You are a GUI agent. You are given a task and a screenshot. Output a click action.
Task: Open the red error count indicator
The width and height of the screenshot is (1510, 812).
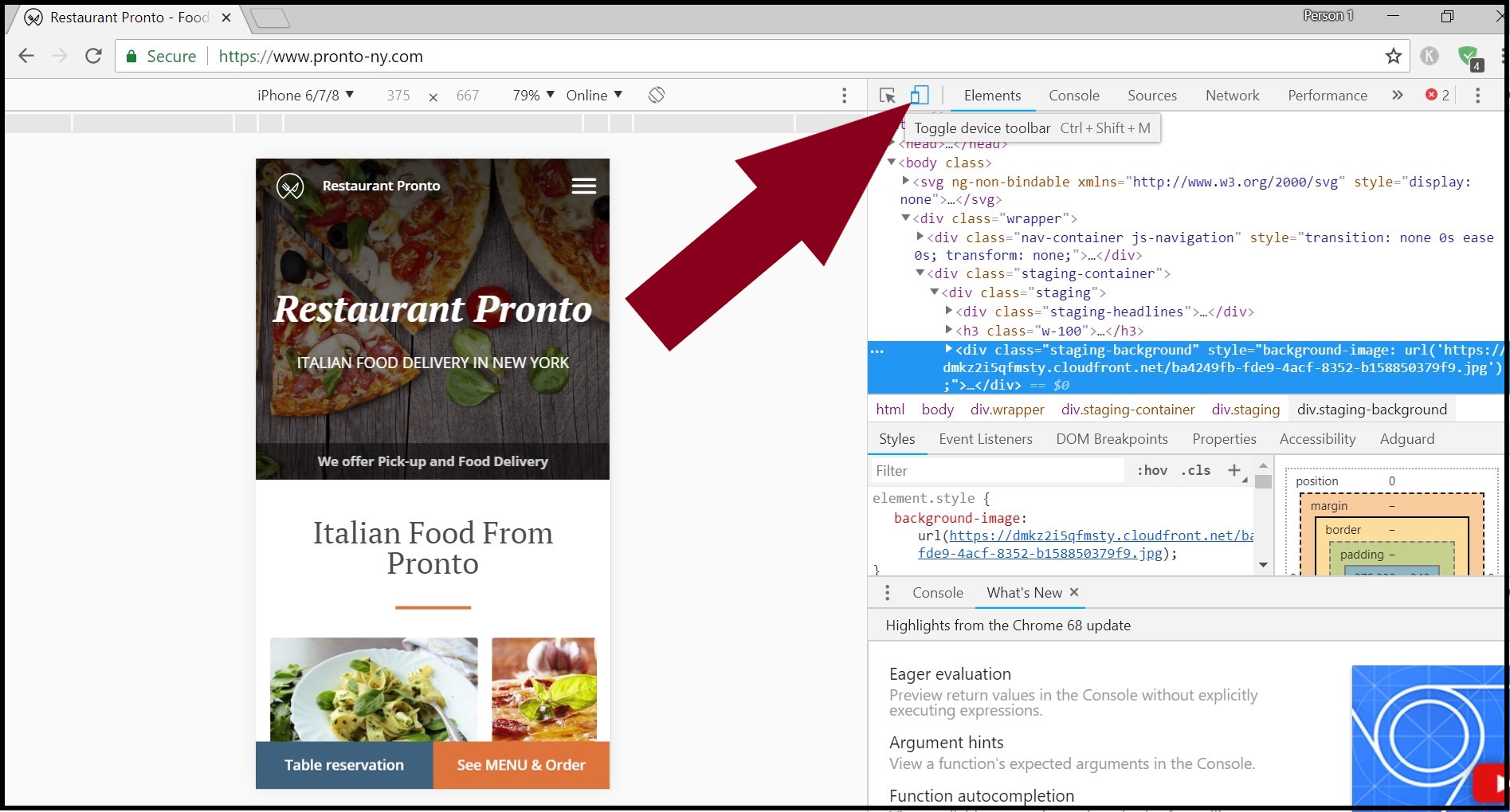click(1437, 95)
